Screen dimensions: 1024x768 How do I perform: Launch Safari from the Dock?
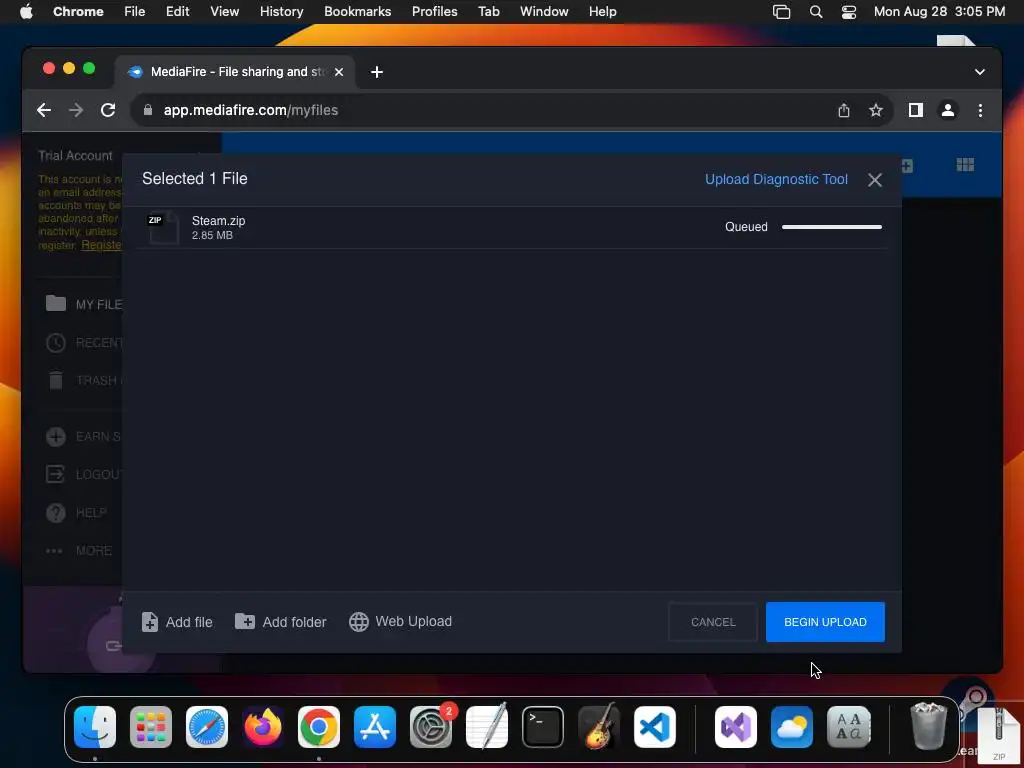207,727
